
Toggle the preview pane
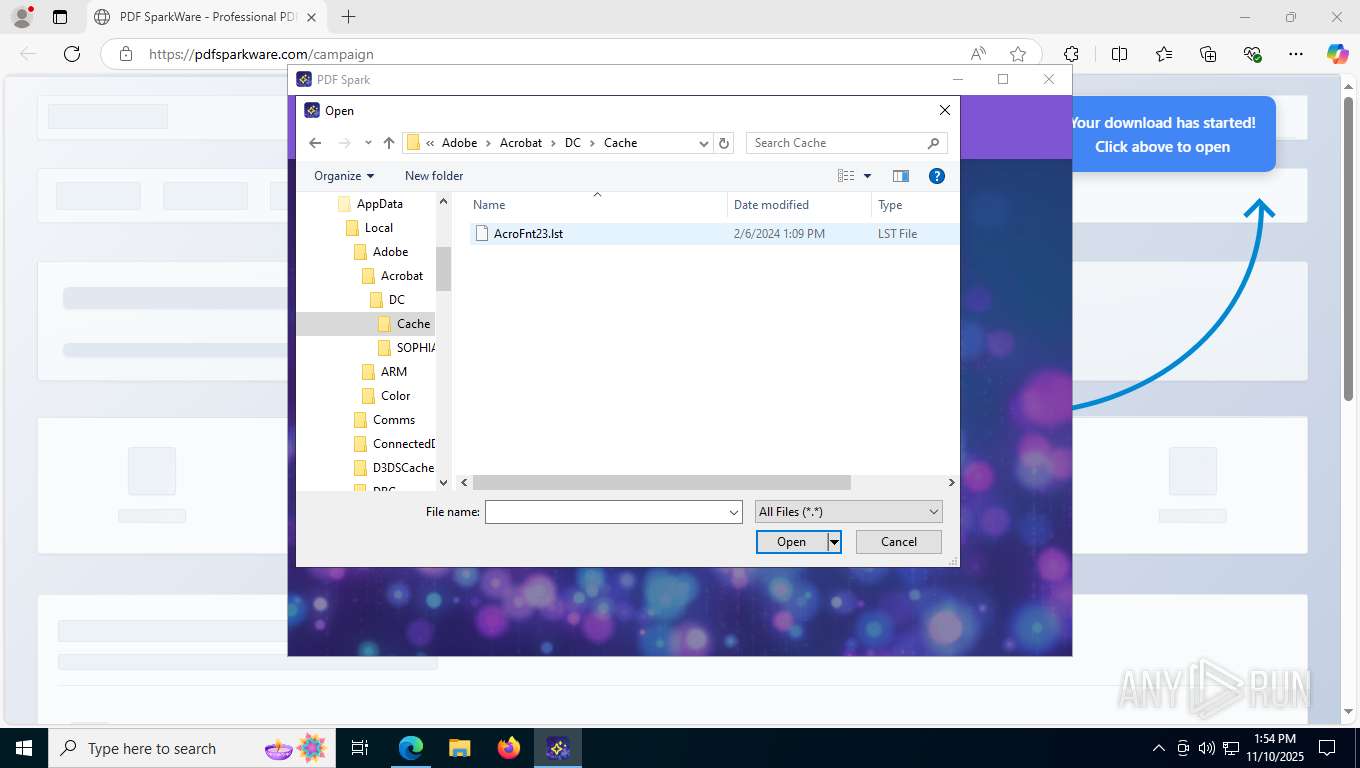901,176
